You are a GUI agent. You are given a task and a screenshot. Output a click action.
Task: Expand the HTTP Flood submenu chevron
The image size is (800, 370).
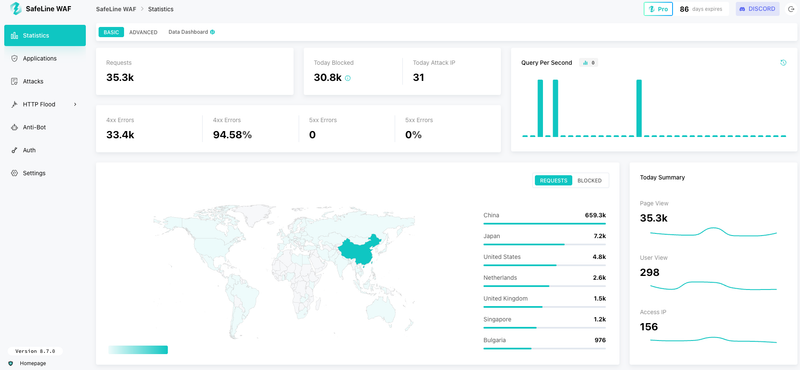click(75, 105)
